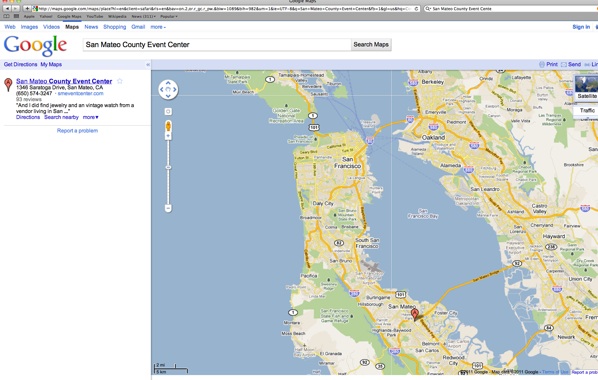Switch to Satellite map view
This screenshot has width=598, height=380.
click(x=587, y=87)
